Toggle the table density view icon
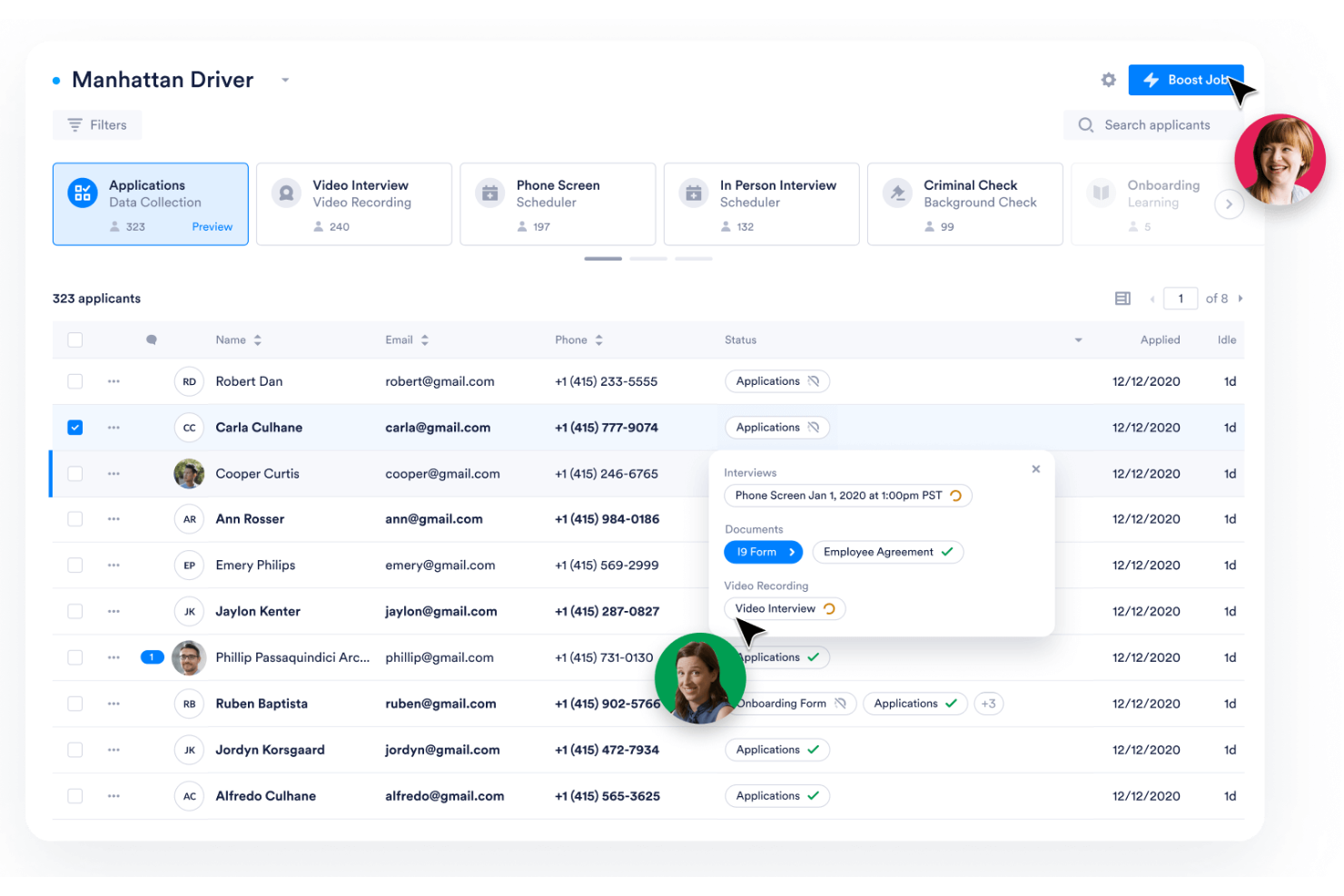1344x896 pixels. (1122, 299)
